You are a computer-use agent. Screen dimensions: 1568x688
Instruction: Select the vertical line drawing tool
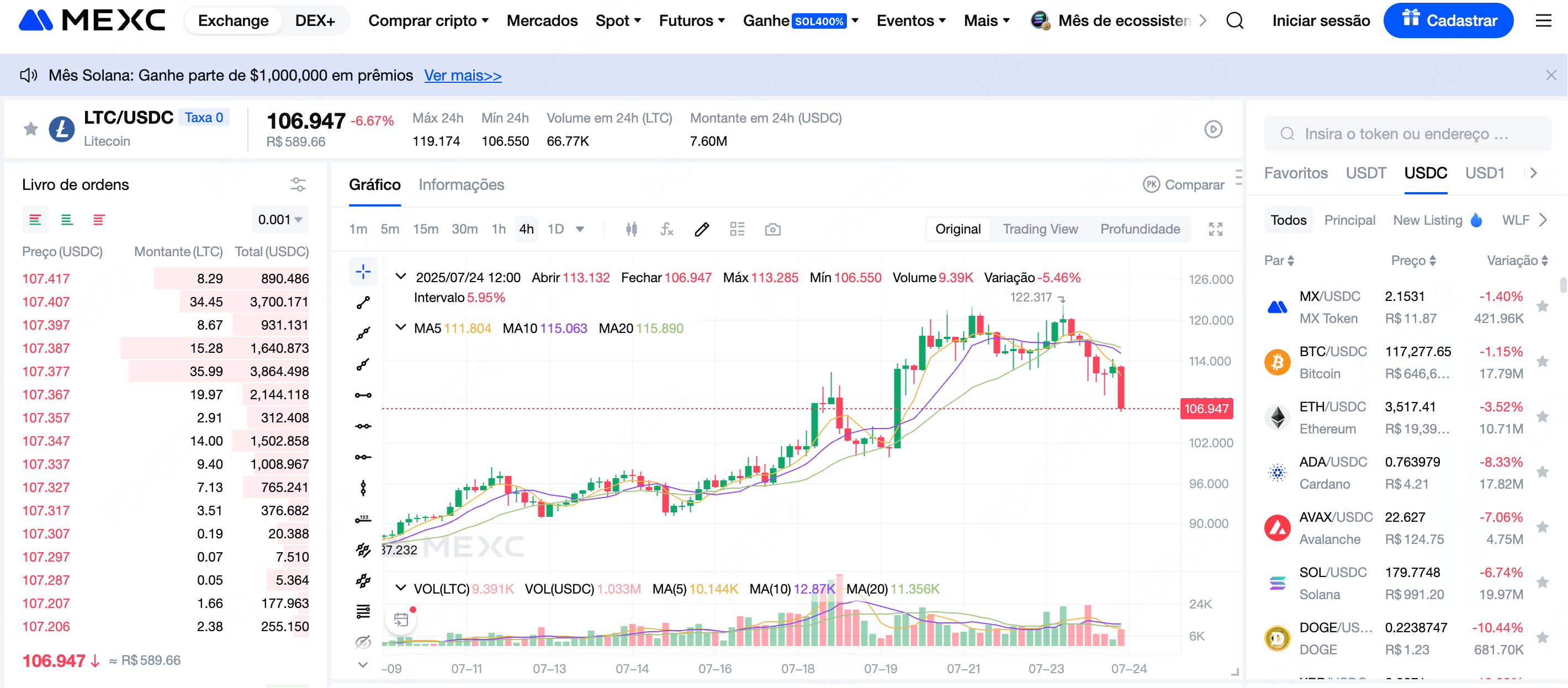tap(363, 488)
